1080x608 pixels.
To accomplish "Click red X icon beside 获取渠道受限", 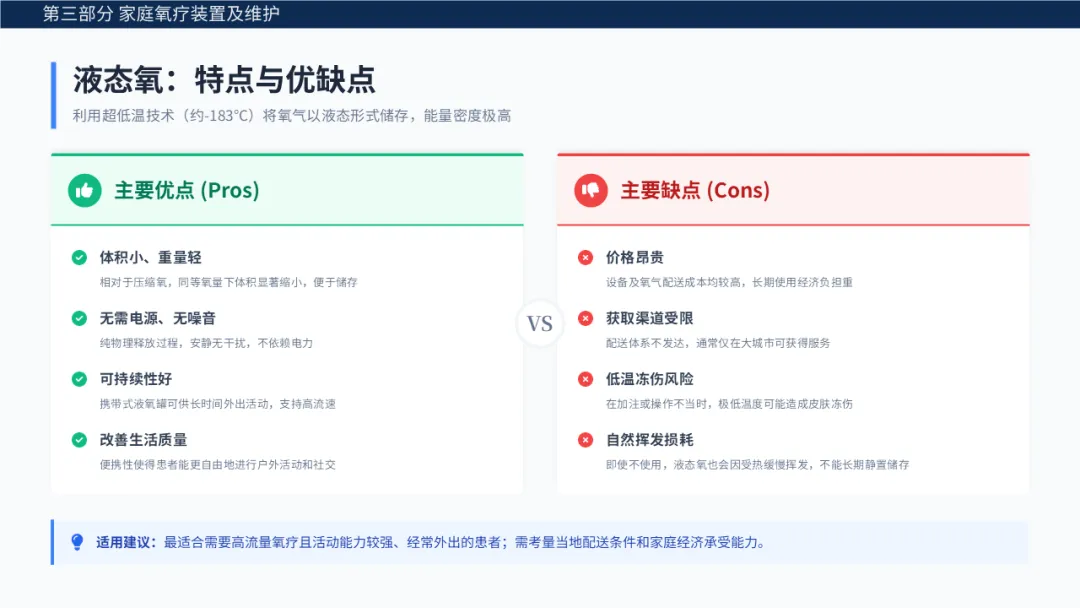I will pos(586,318).
